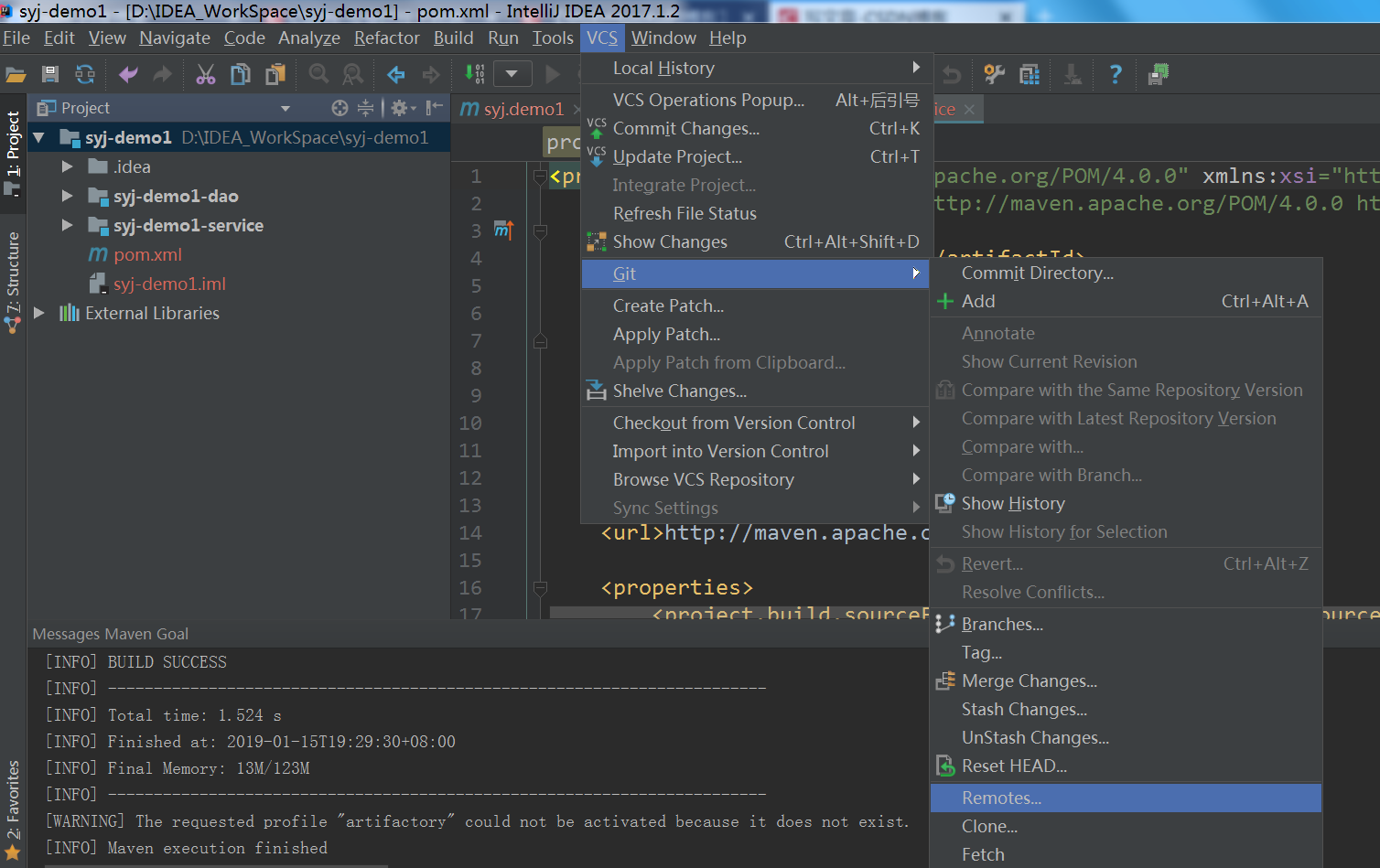This screenshot has height=868, width=1380.
Task: Click Create Patch... menu entry
Action: point(756,305)
